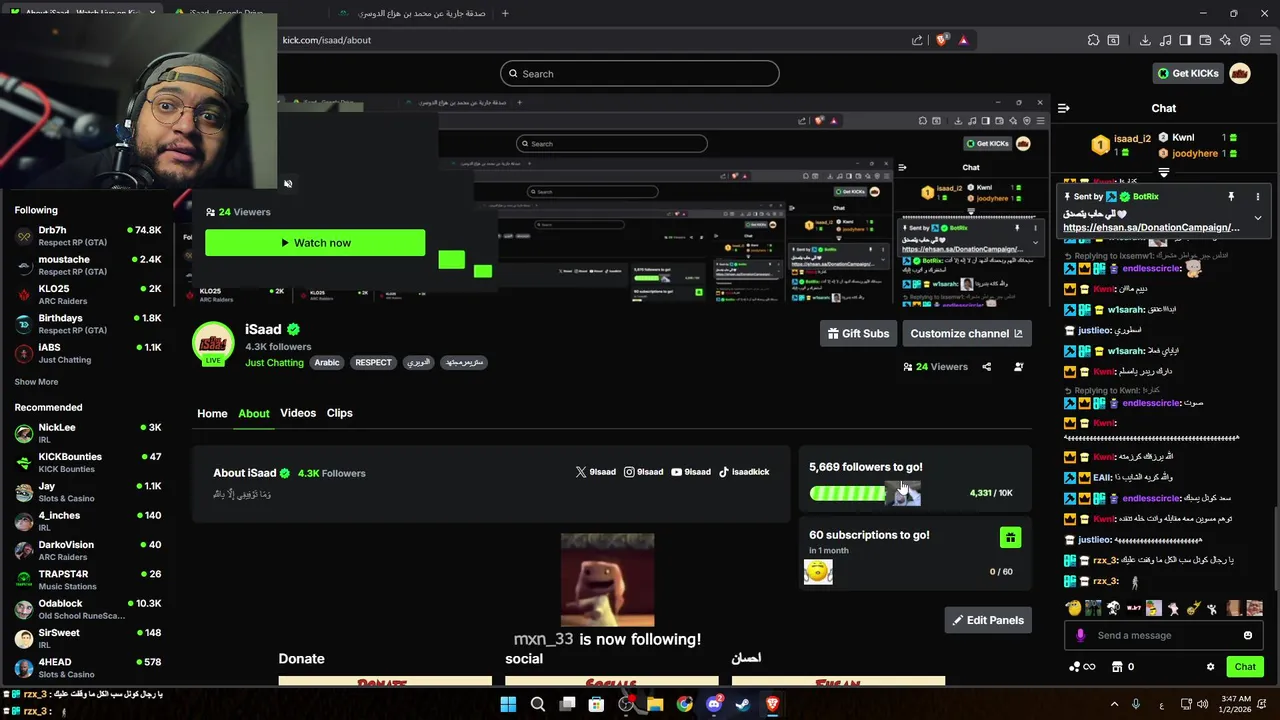Open Odablock recommended channel

click(88, 609)
